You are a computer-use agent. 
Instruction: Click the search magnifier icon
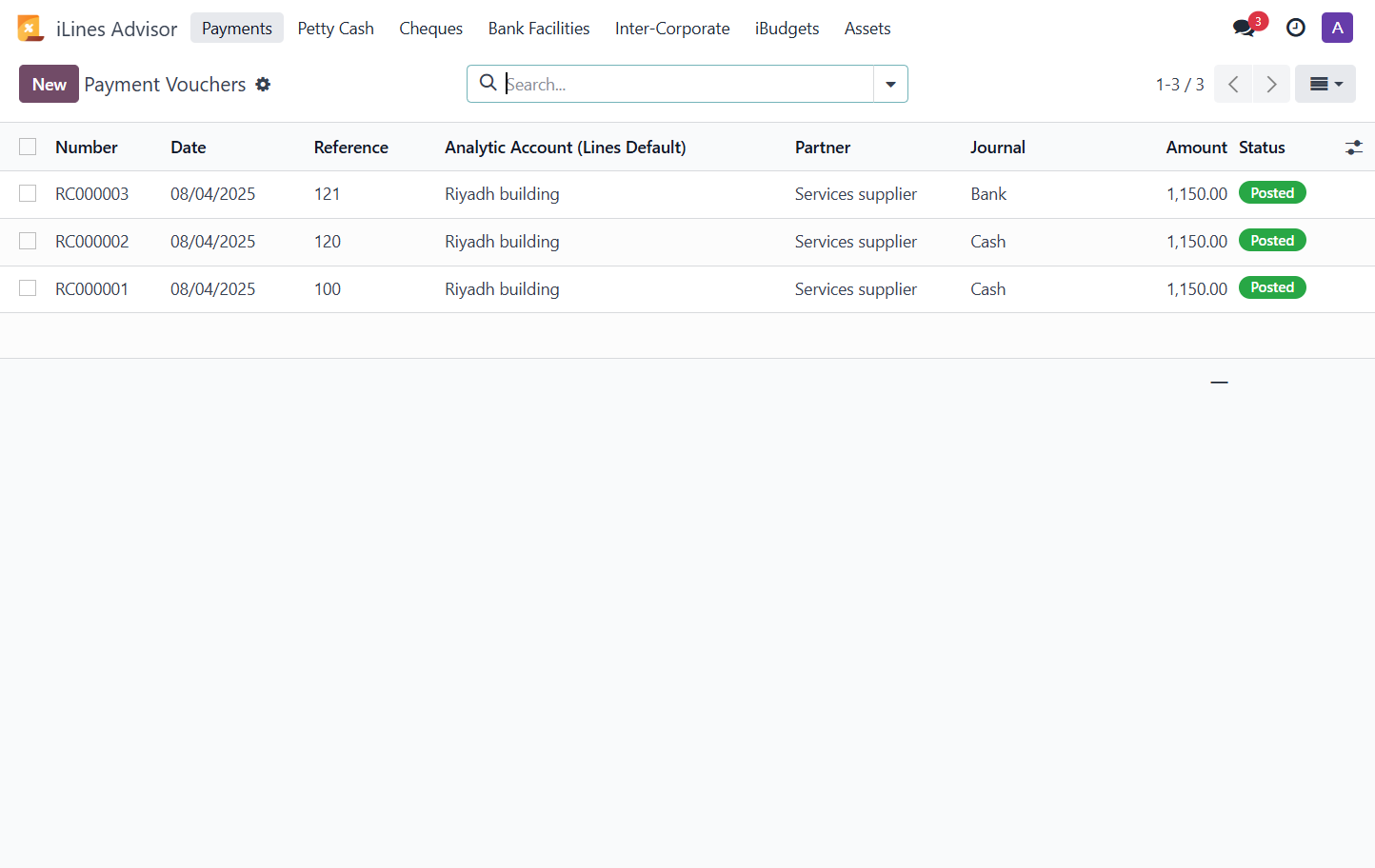[488, 83]
